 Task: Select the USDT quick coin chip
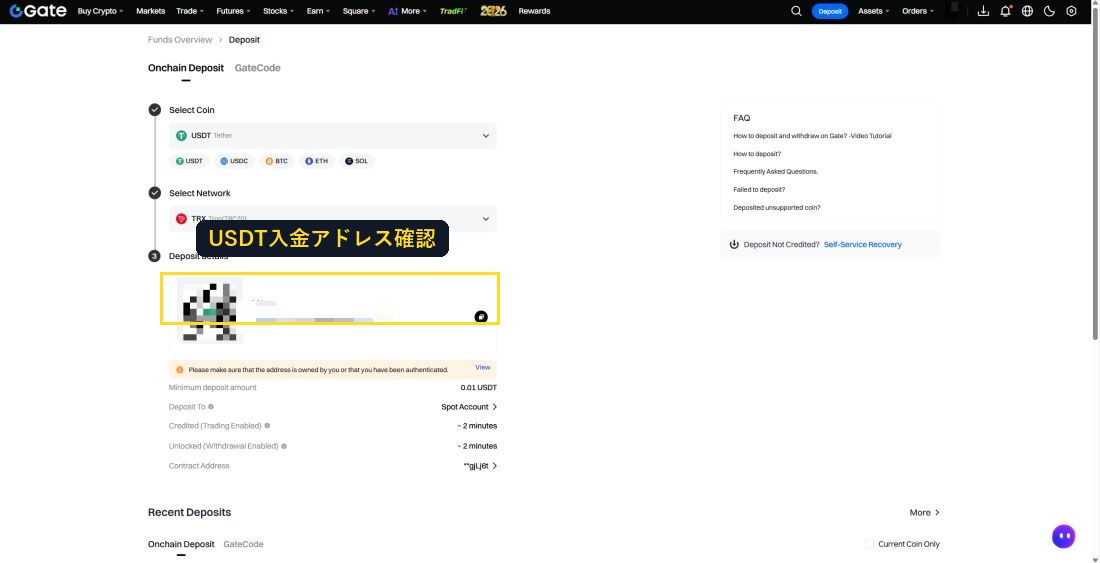[189, 161]
